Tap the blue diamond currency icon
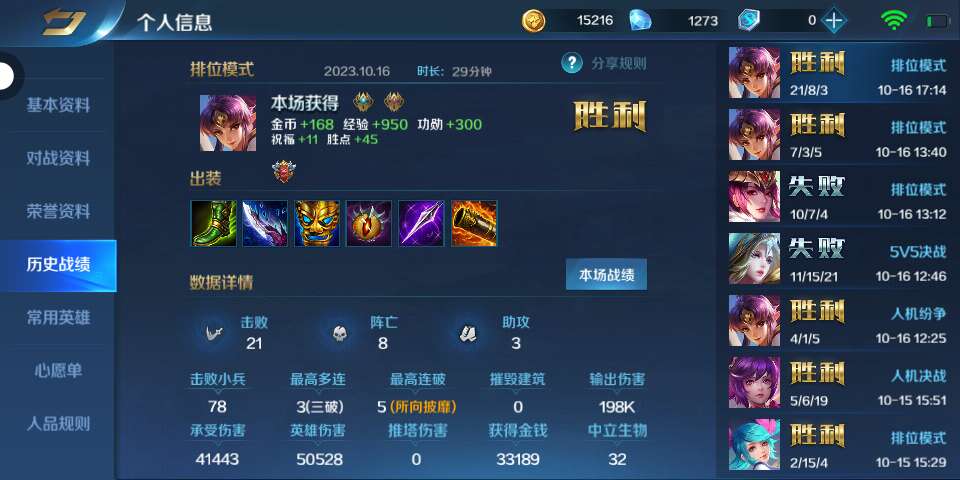The image size is (960, 480). 640,21
